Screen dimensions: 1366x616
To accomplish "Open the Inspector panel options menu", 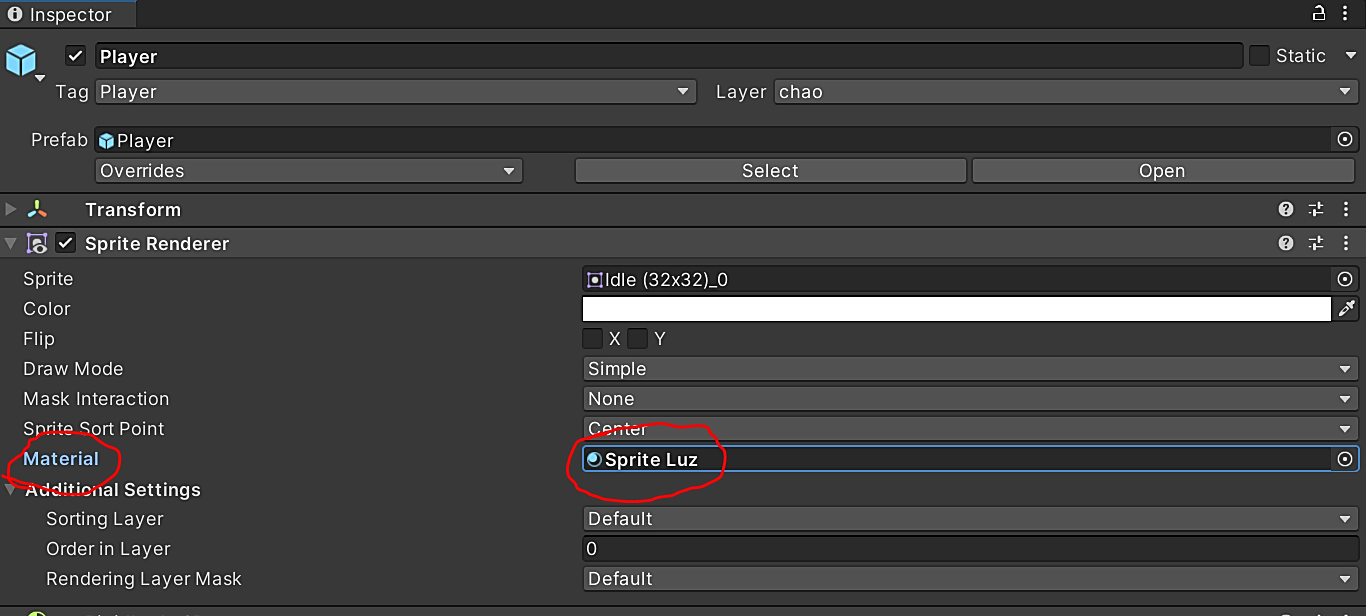I will coord(1347,14).
